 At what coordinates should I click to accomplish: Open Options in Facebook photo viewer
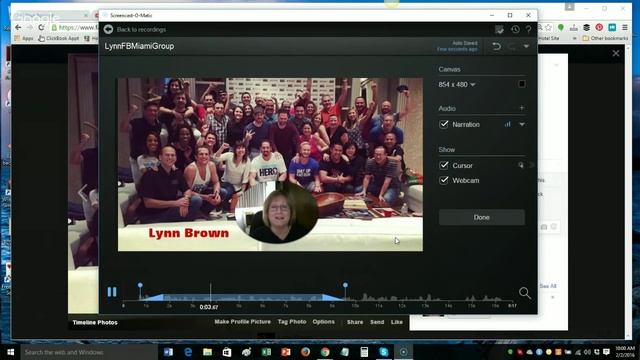324,322
